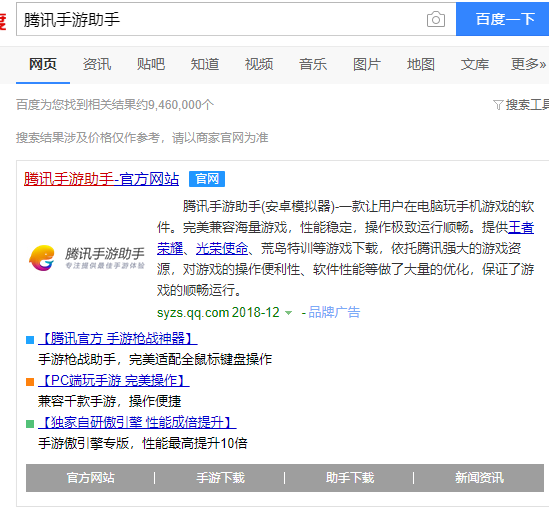Click 助手下载 in the gray bar

point(350,478)
